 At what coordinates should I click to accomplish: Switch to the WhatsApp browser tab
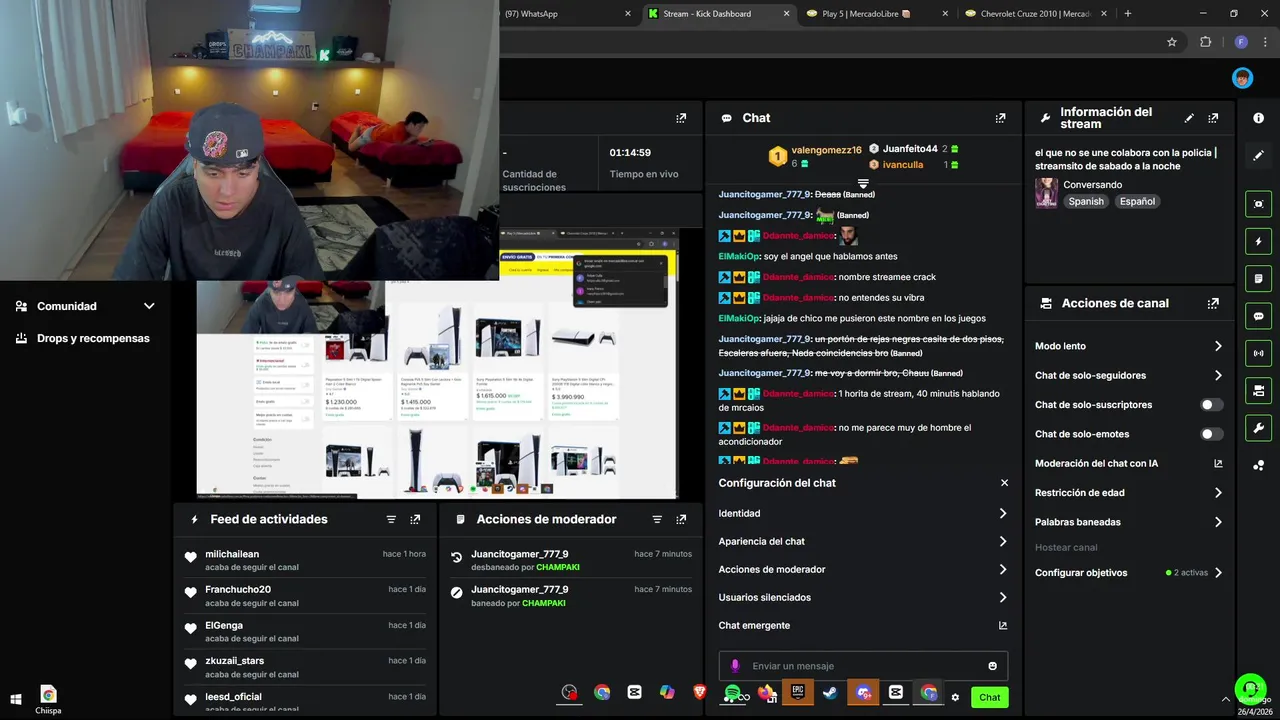tap(567, 14)
